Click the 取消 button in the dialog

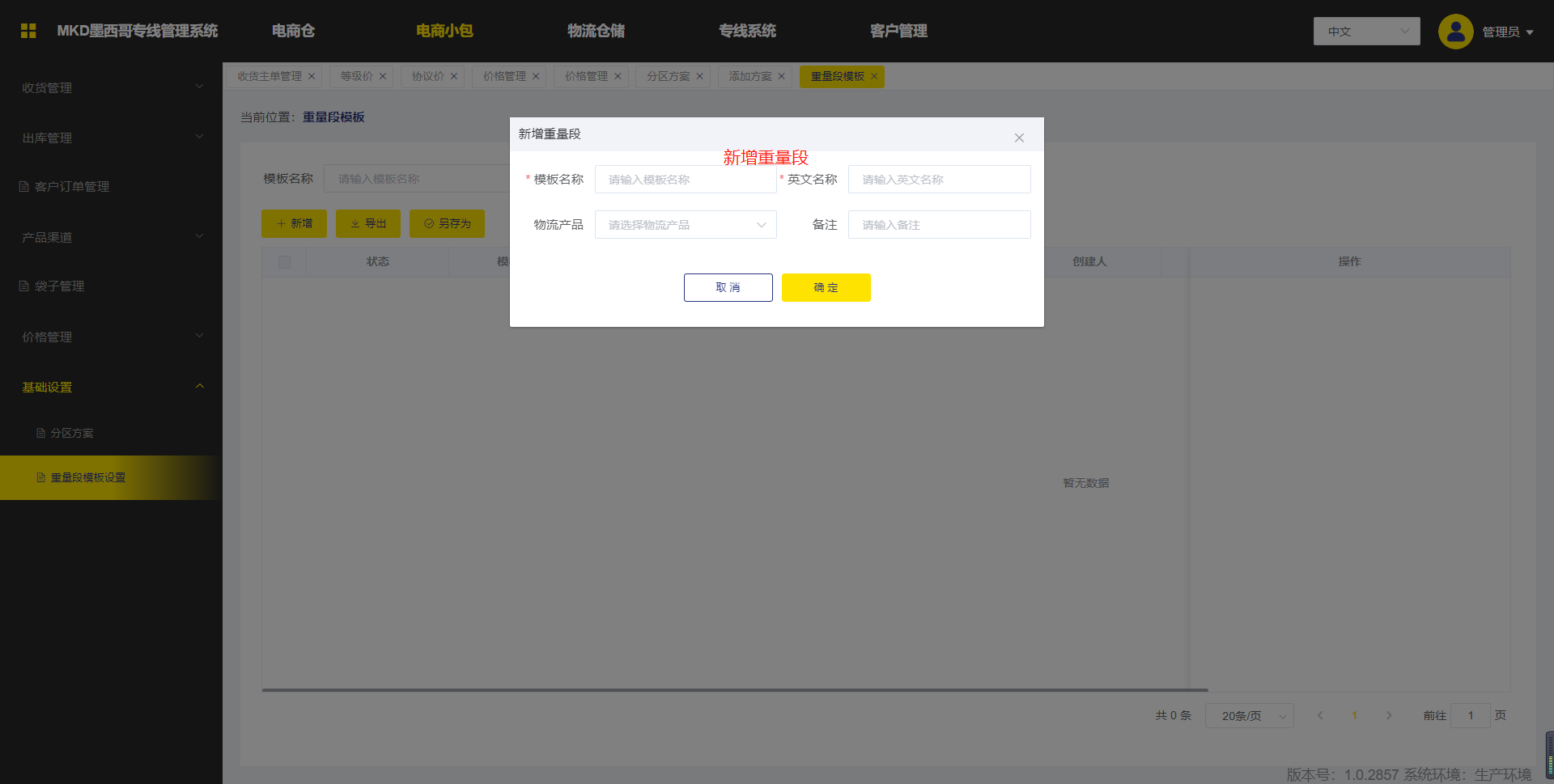point(728,287)
